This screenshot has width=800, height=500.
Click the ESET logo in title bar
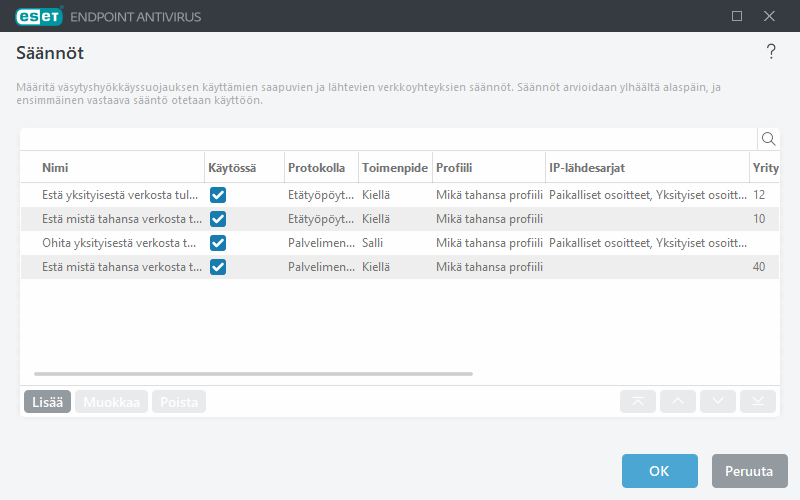[38, 16]
